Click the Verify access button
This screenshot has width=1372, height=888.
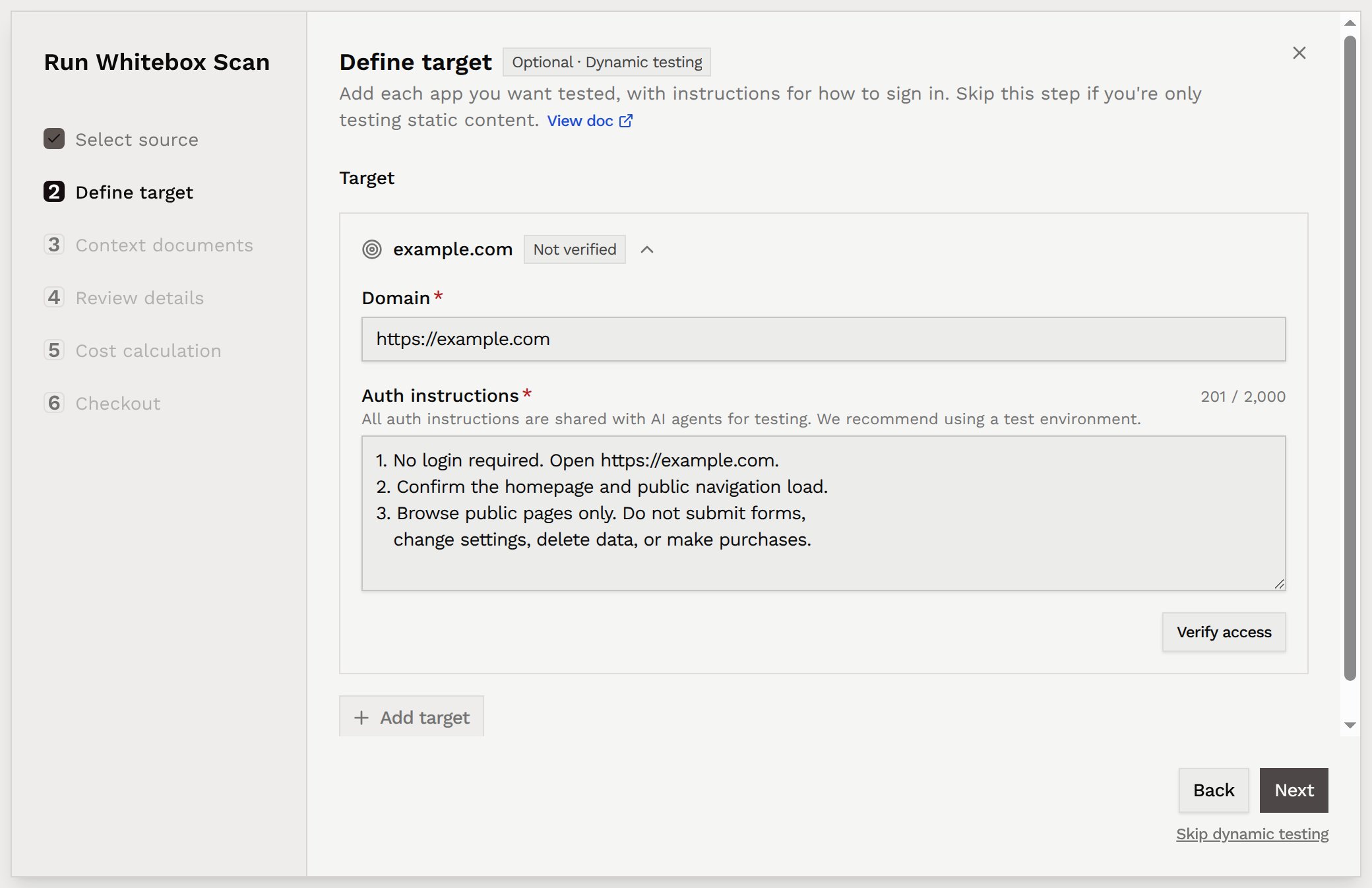tap(1224, 632)
